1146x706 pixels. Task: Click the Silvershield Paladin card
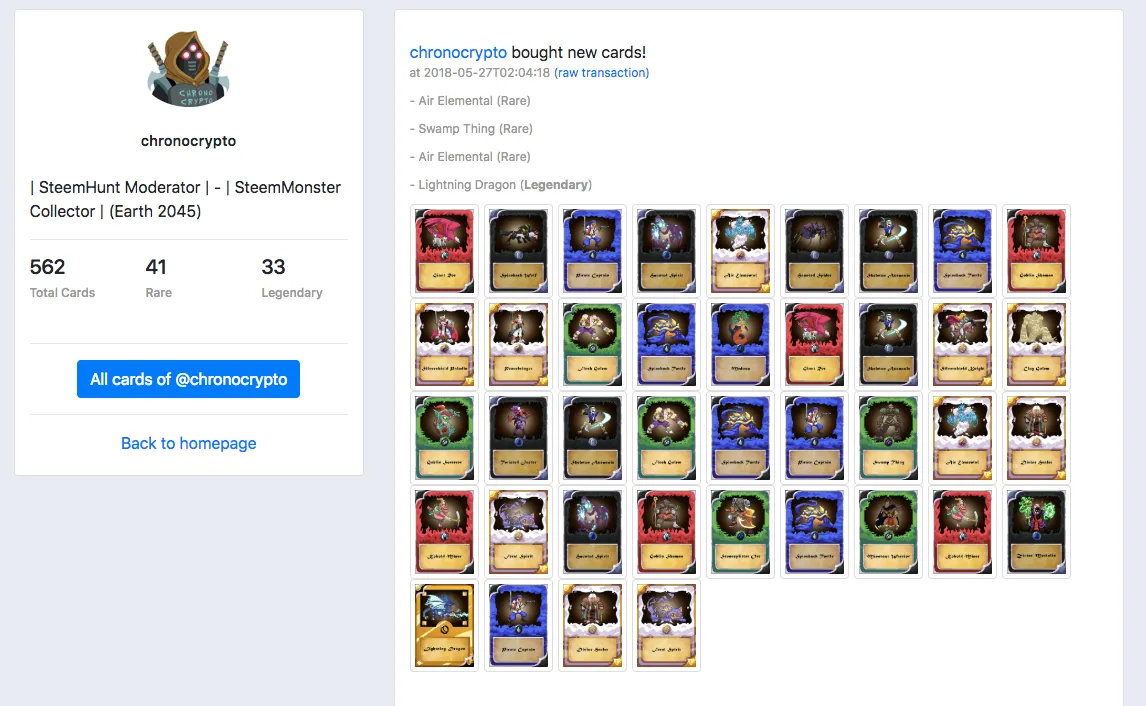[444, 345]
